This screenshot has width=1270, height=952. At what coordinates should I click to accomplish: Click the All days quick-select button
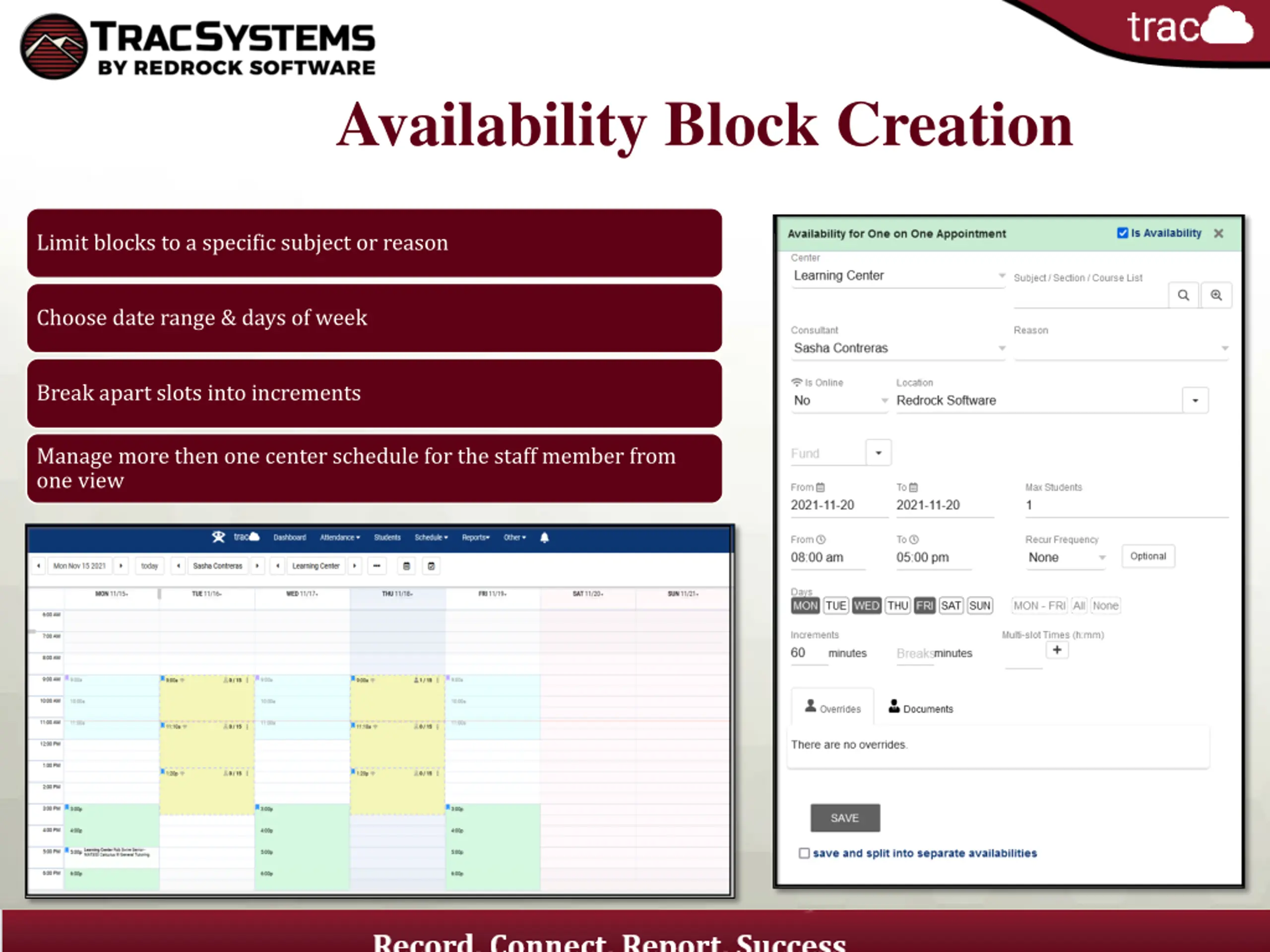1079,605
